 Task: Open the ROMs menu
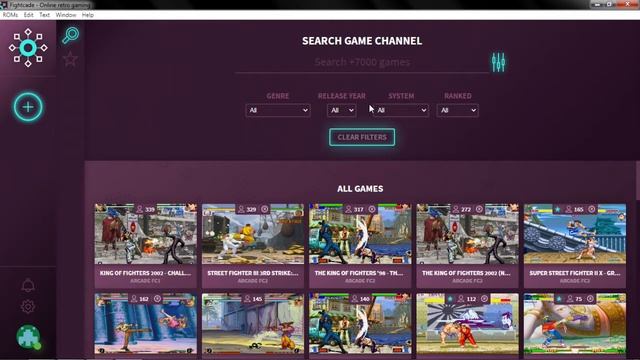coord(10,15)
